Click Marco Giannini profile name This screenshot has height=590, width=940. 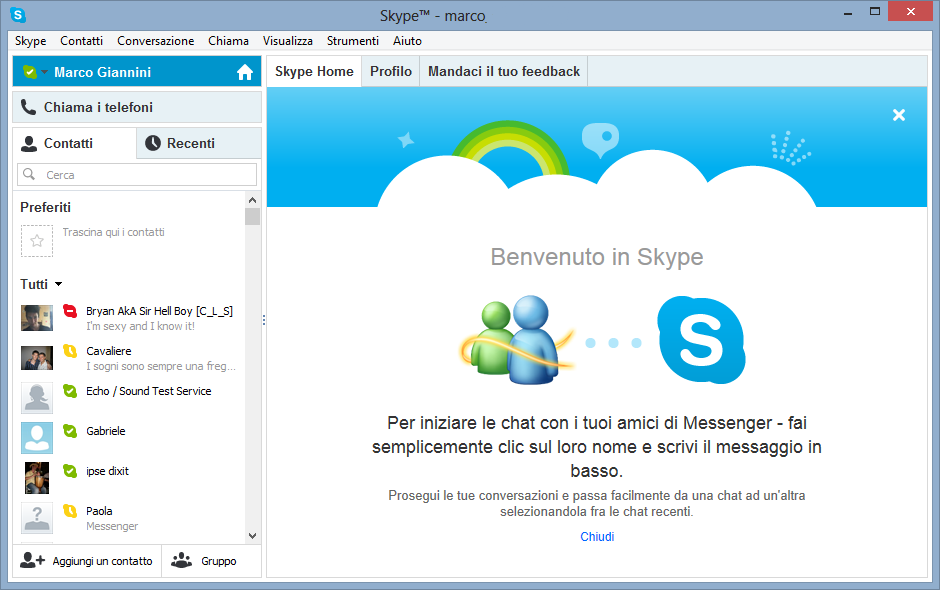(x=103, y=72)
